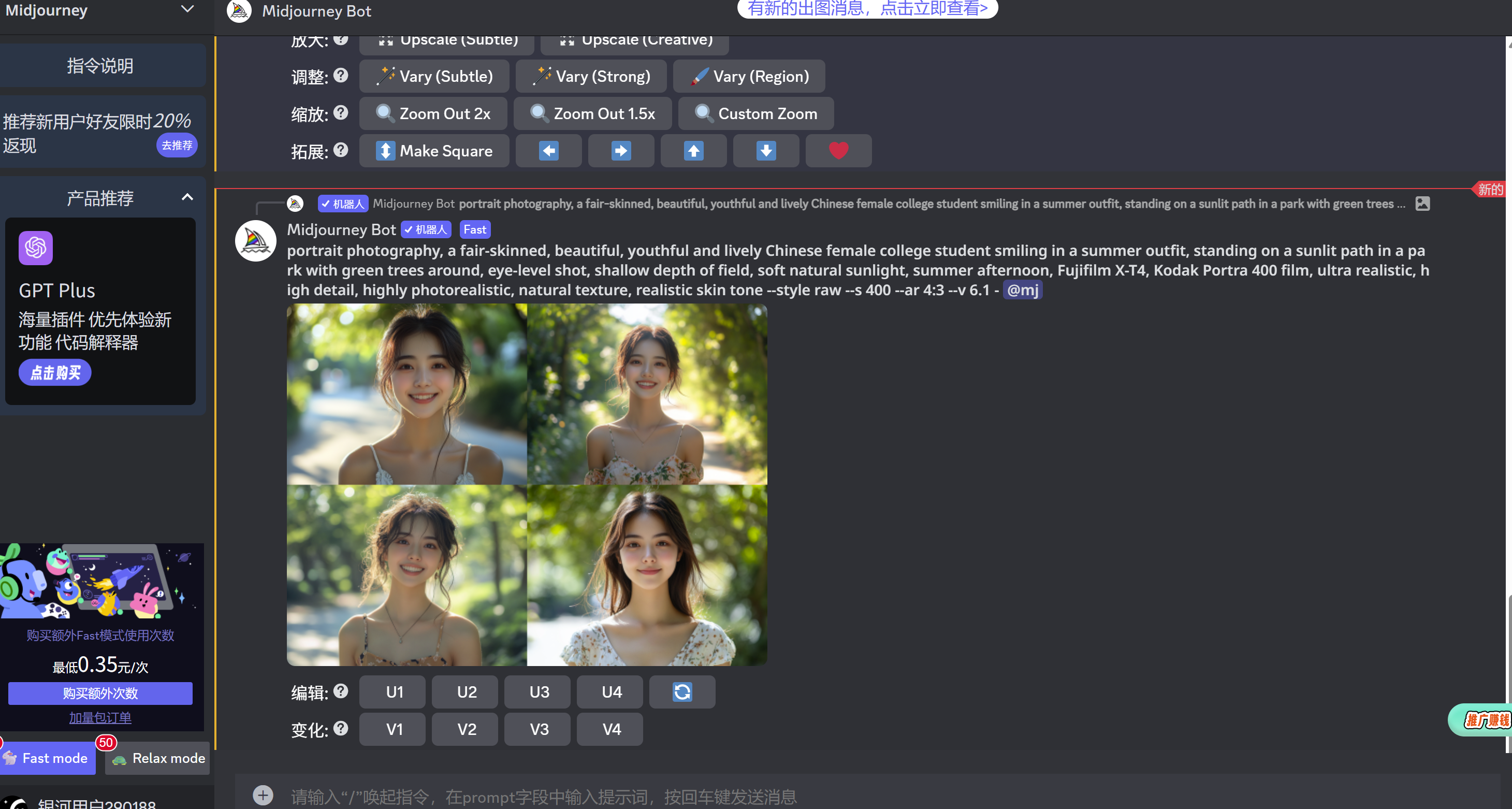
Task: Open the image icon on reply line
Action: pos(1422,204)
